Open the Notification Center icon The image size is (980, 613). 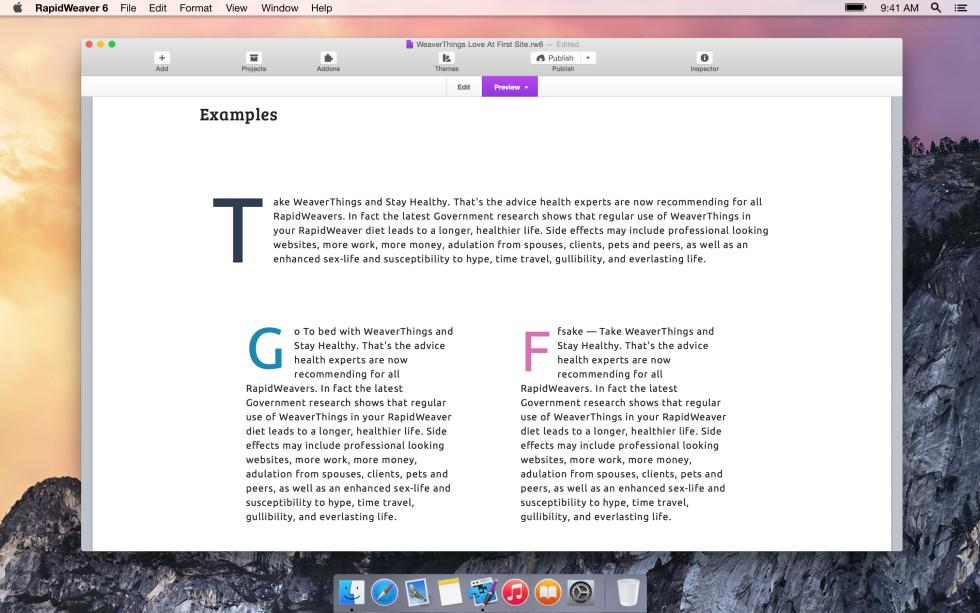[961, 8]
